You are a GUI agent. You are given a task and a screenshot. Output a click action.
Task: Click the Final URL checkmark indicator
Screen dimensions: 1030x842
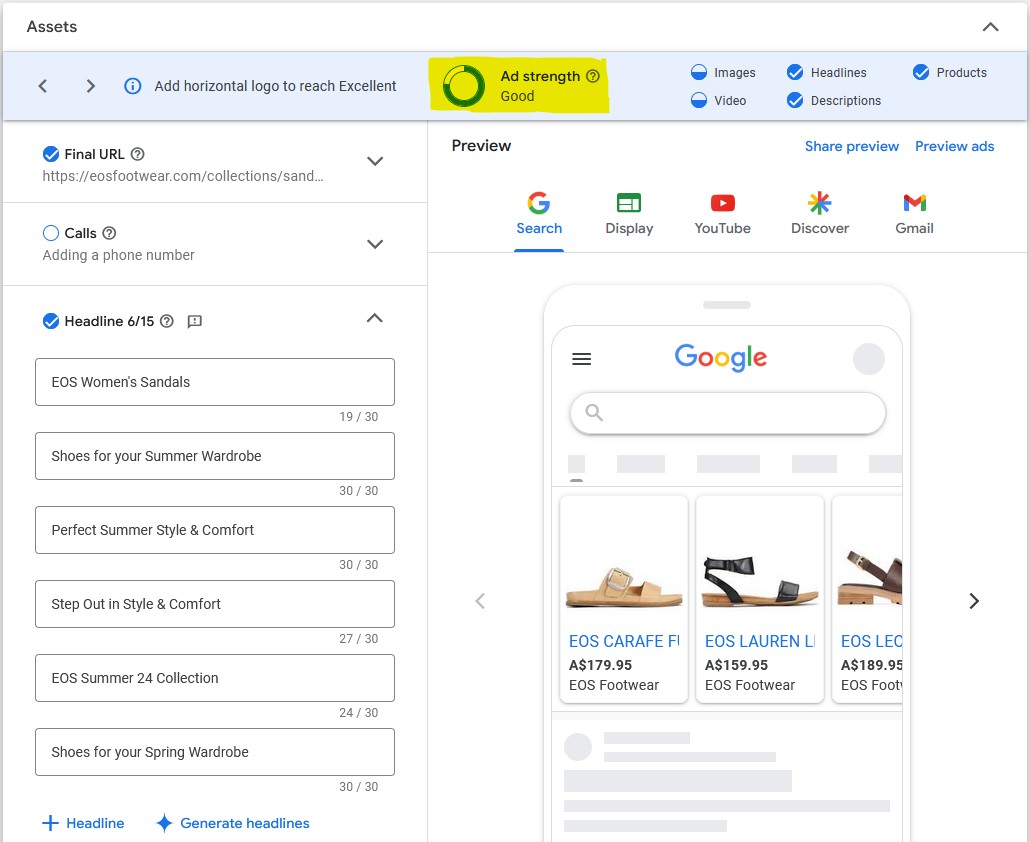pyautogui.click(x=51, y=154)
